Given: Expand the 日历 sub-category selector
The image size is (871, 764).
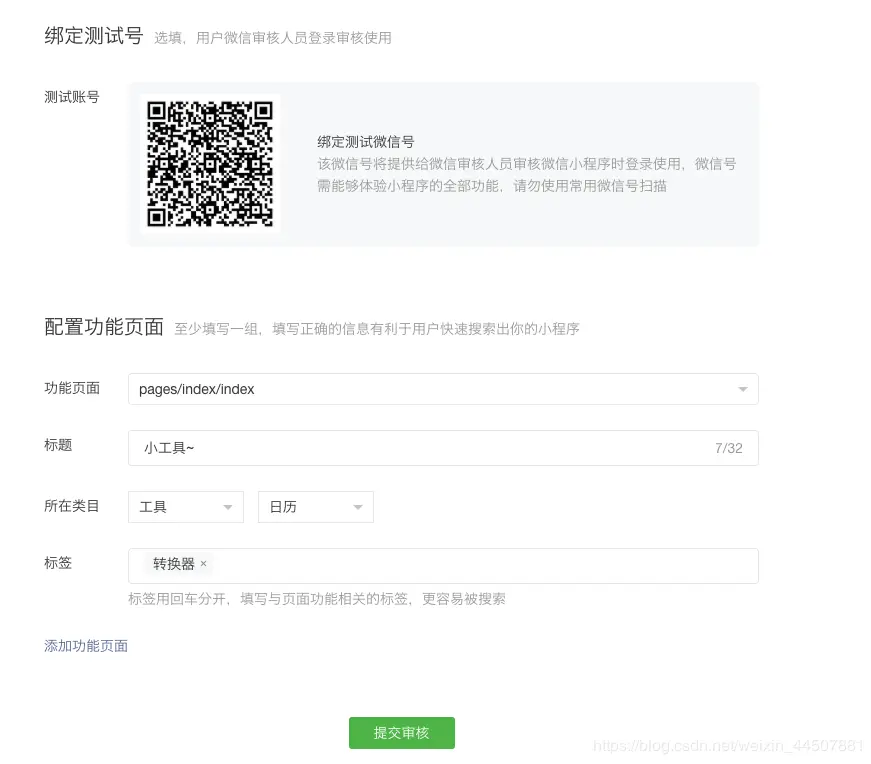Looking at the screenshot, I should 315,507.
